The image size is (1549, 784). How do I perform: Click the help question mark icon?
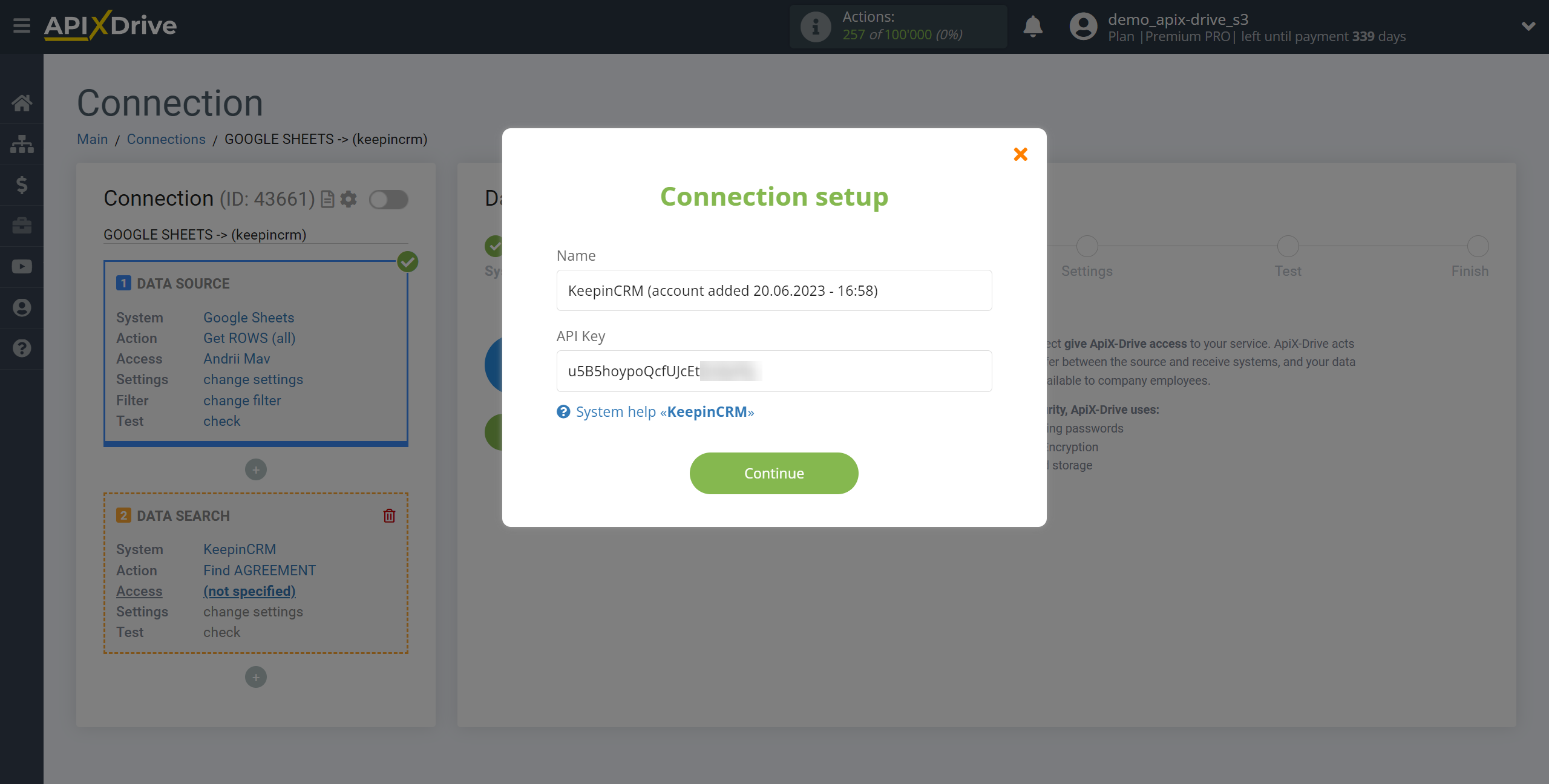[563, 412]
